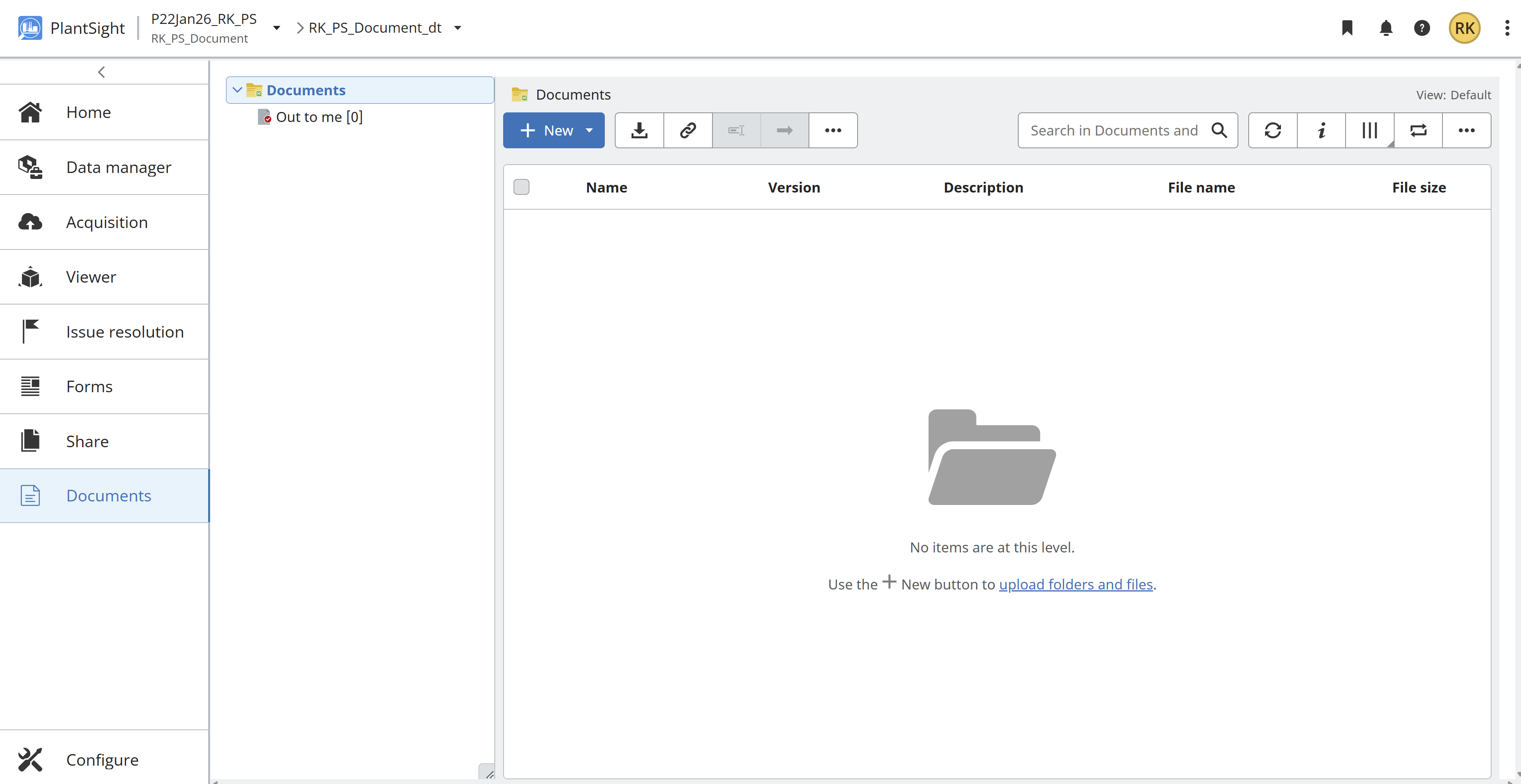1521x784 pixels.
Task: Collapse the left navigation sidebar
Action: pyautogui.click(x=102, y=72)
